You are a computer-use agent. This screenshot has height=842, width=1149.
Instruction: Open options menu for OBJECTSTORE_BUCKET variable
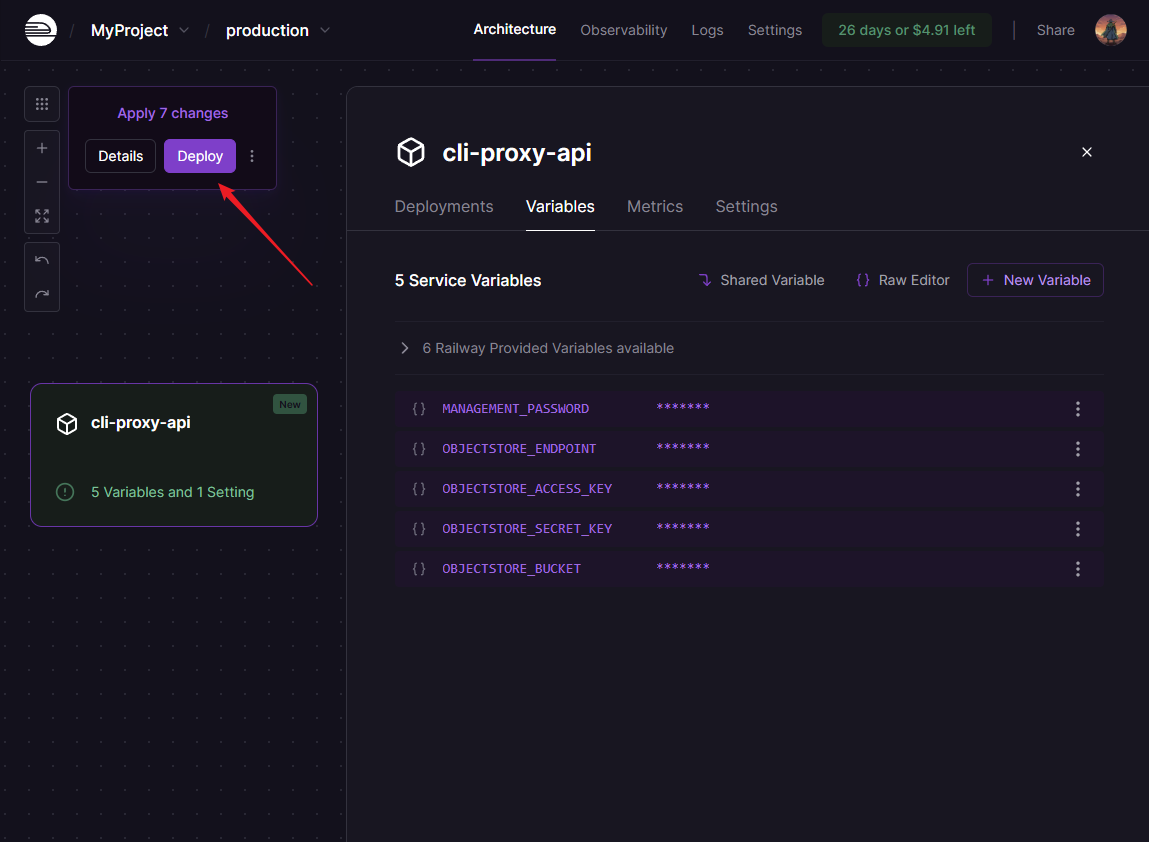click(x=1077, y=569)
